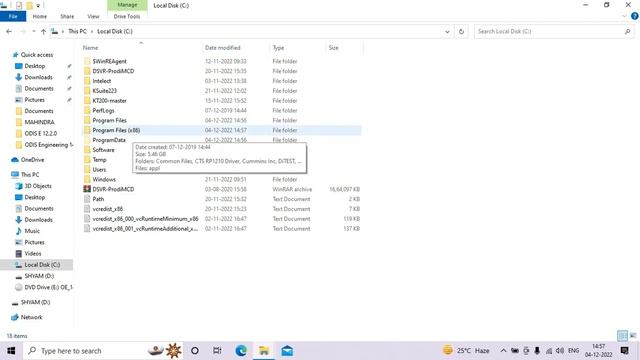This screenshot has width=640, height=360.
Task: Select the Intelect folder
Action: (102, 81)
